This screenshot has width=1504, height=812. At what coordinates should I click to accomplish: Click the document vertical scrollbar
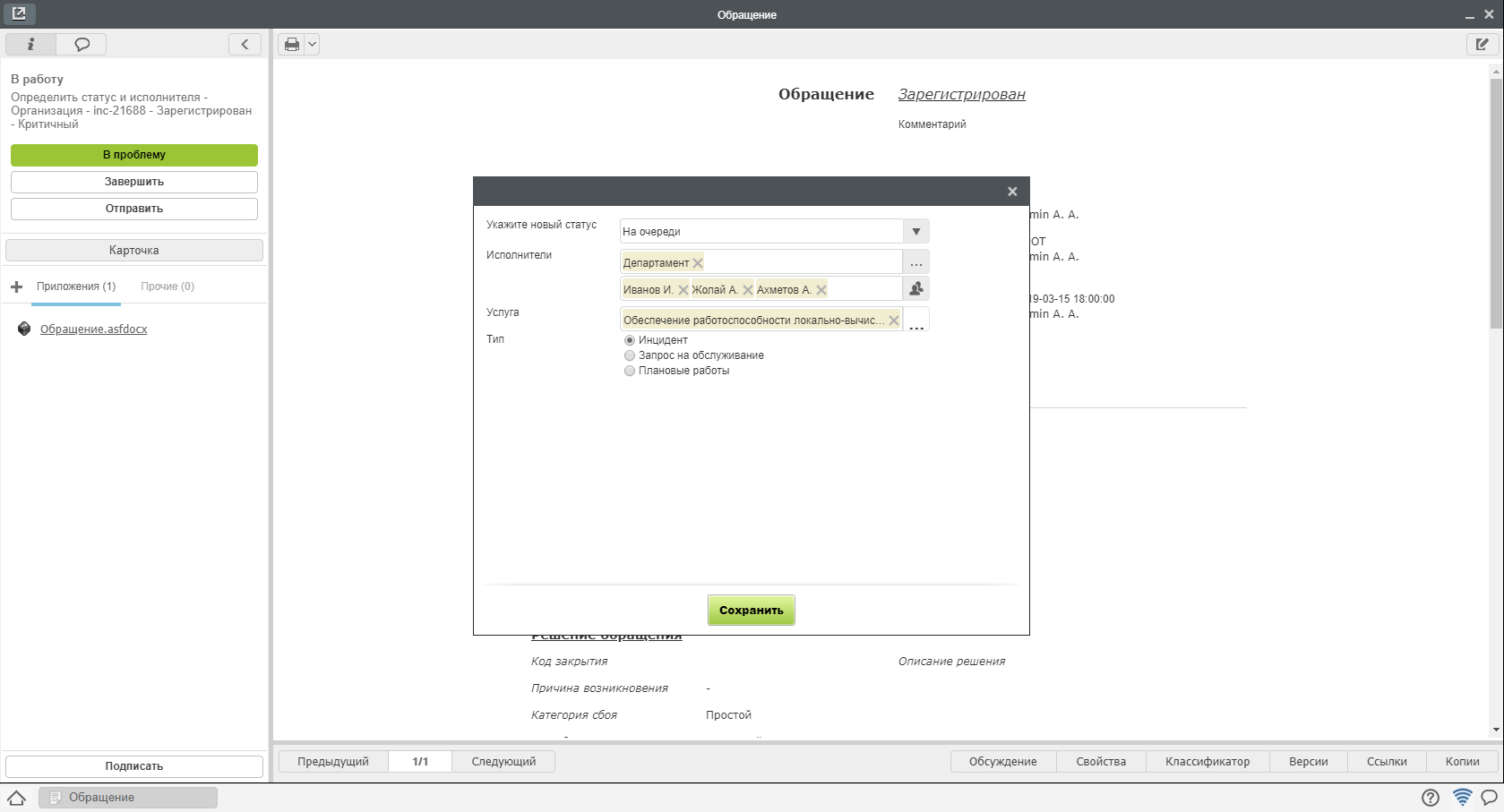click(x=1496, y=203)
